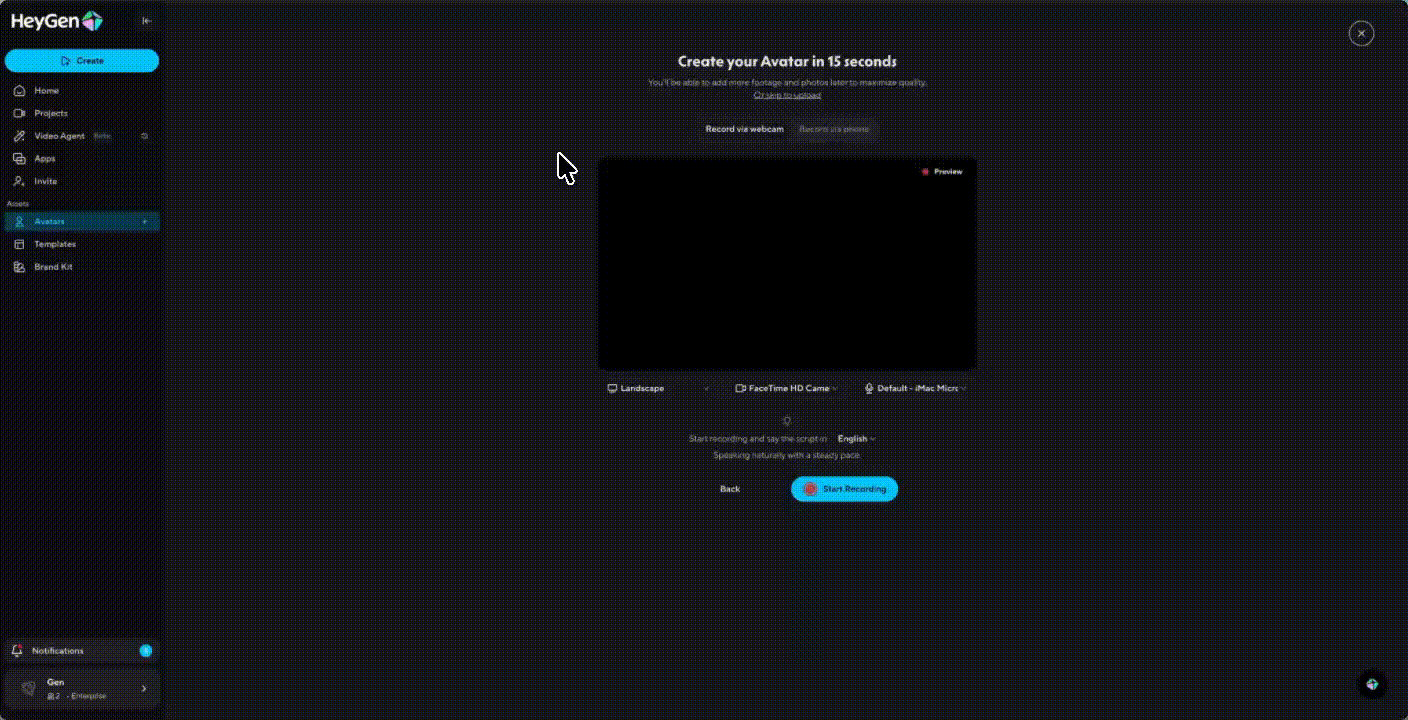The height and width of the screenshot is (720, 1408).
Task: Close the avatar creation dialog with X
Action: pyautogui.click(x=1361, y=34)
